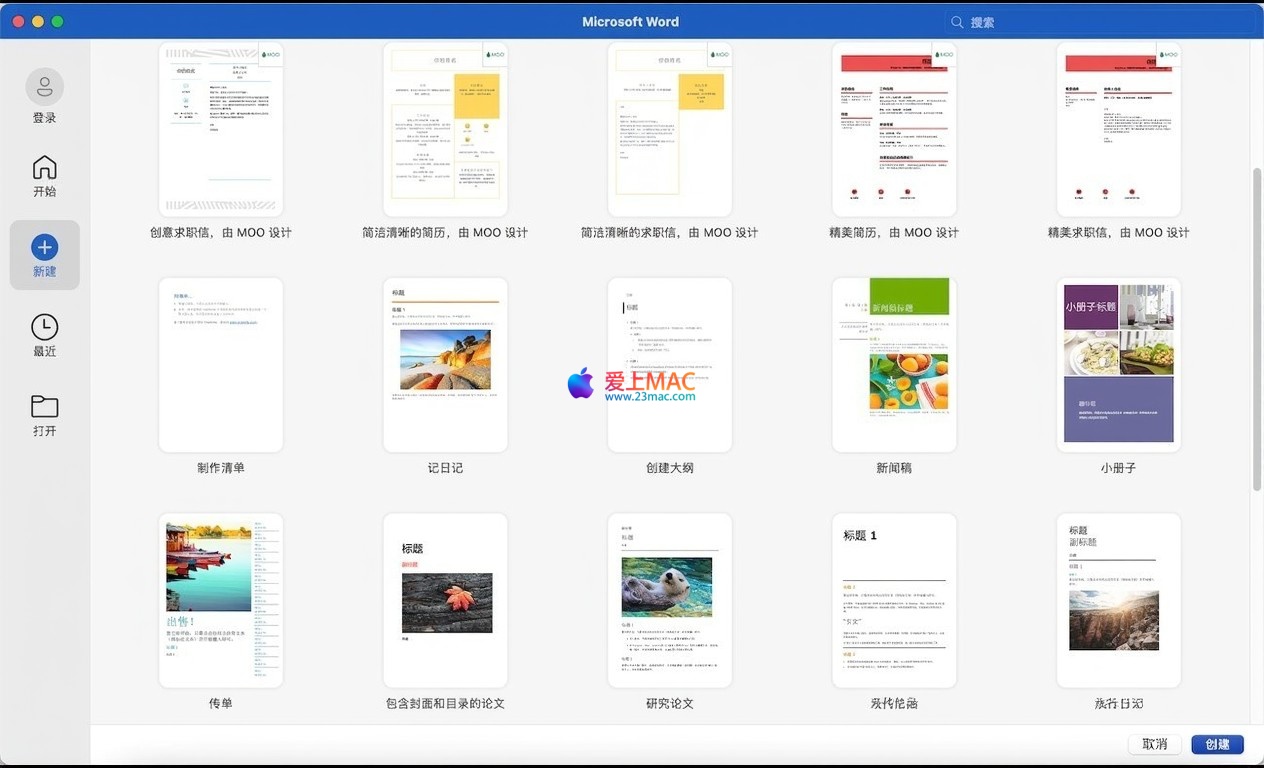Open the 开始 home icon in sidebar
This screenshot has width=1264, height=768.
(x=44, y=167)
